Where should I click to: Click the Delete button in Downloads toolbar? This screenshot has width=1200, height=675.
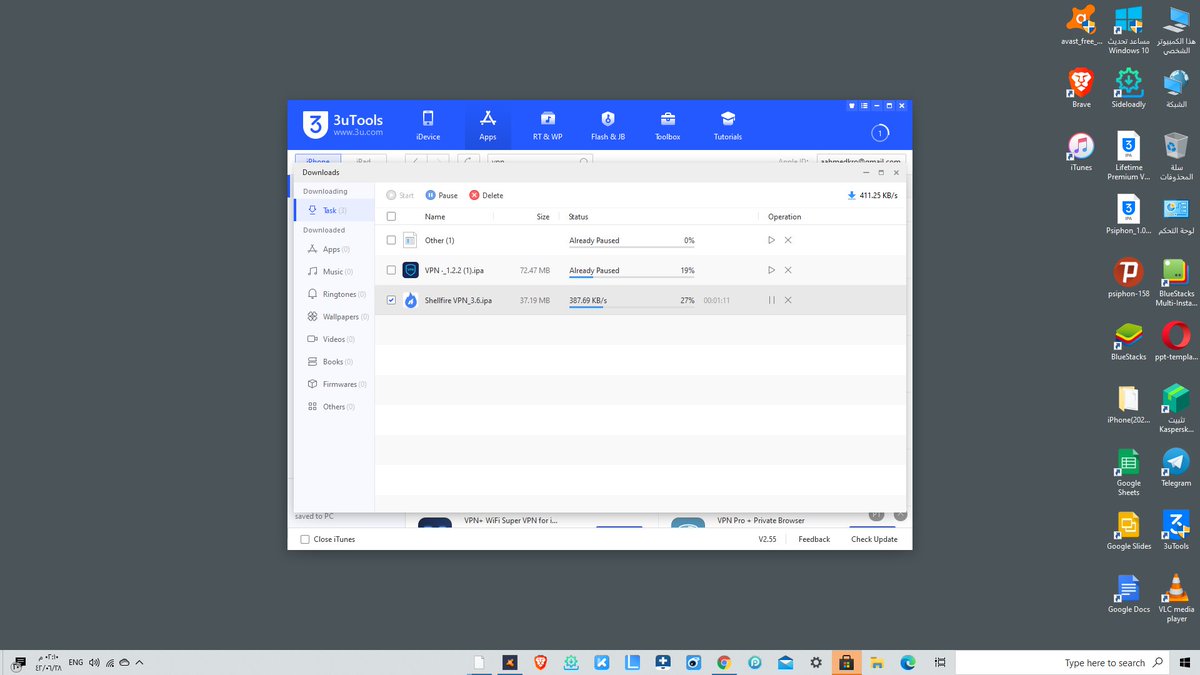[x=486, y=195]
